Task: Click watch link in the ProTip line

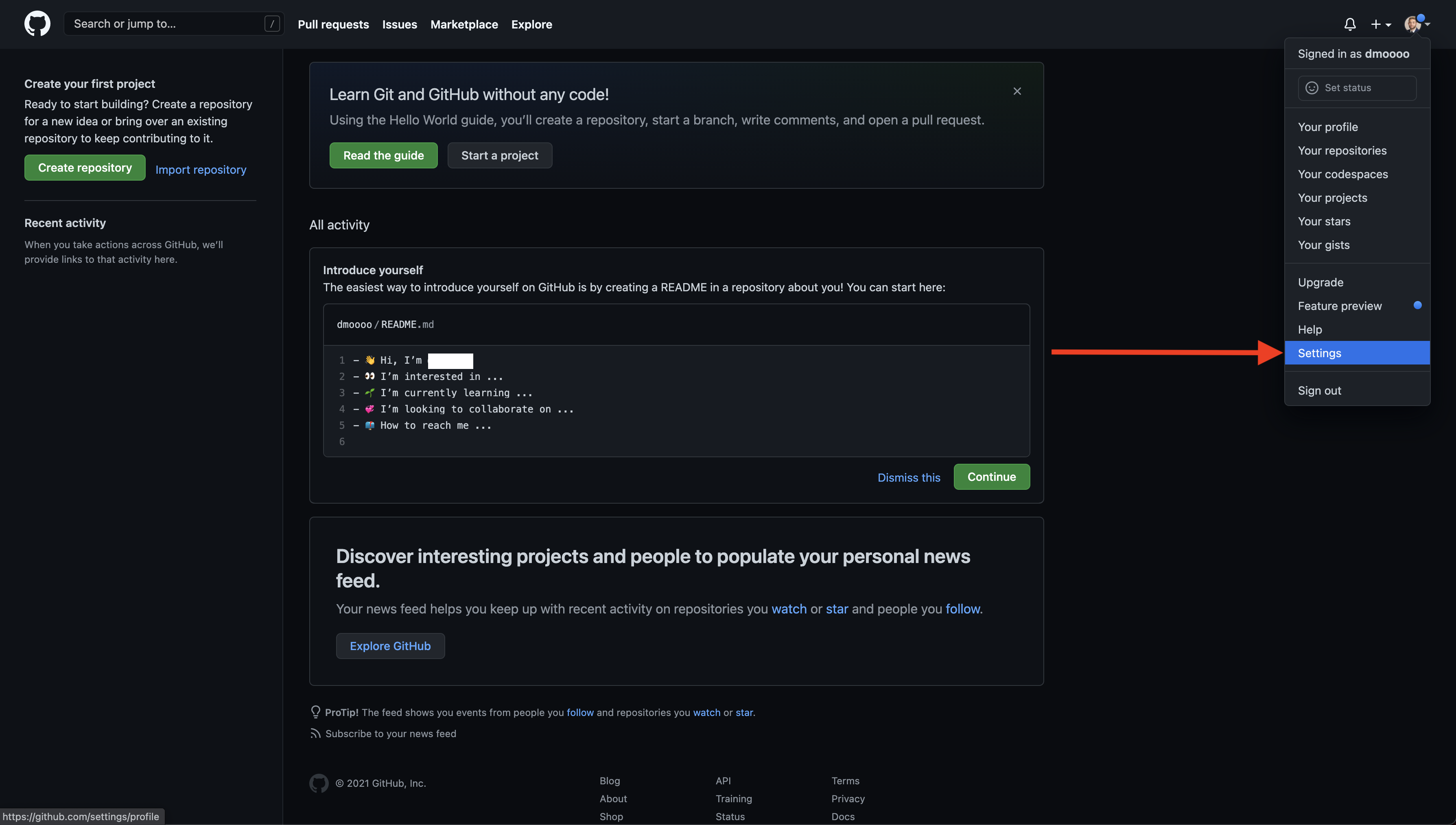Action: [x=707, y=713]
